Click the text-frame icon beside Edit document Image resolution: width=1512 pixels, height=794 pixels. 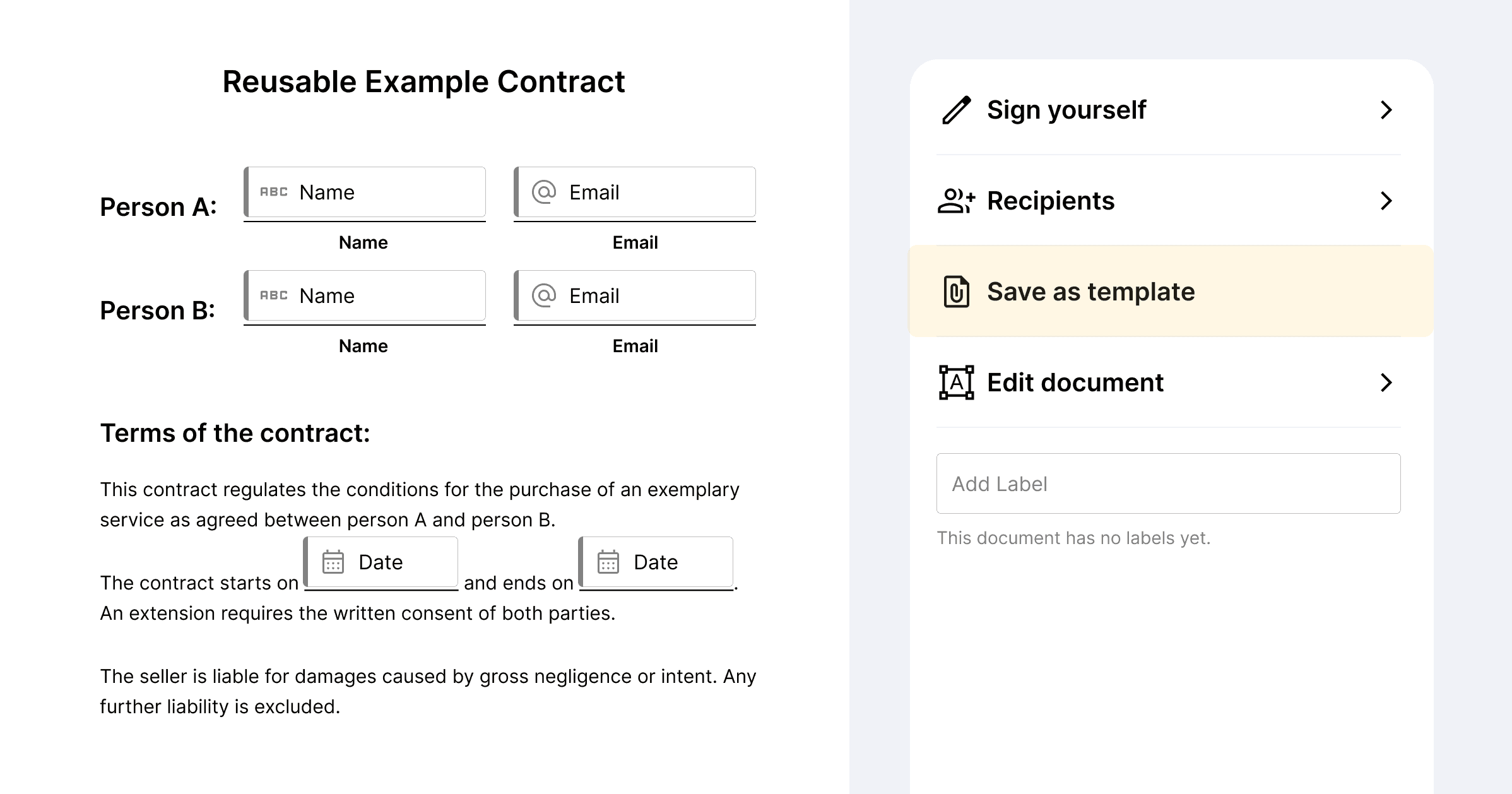[956, 382]
